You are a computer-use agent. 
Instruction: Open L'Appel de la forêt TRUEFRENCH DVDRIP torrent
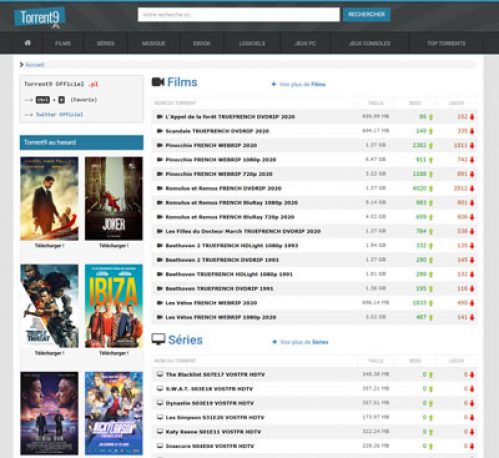230,117
